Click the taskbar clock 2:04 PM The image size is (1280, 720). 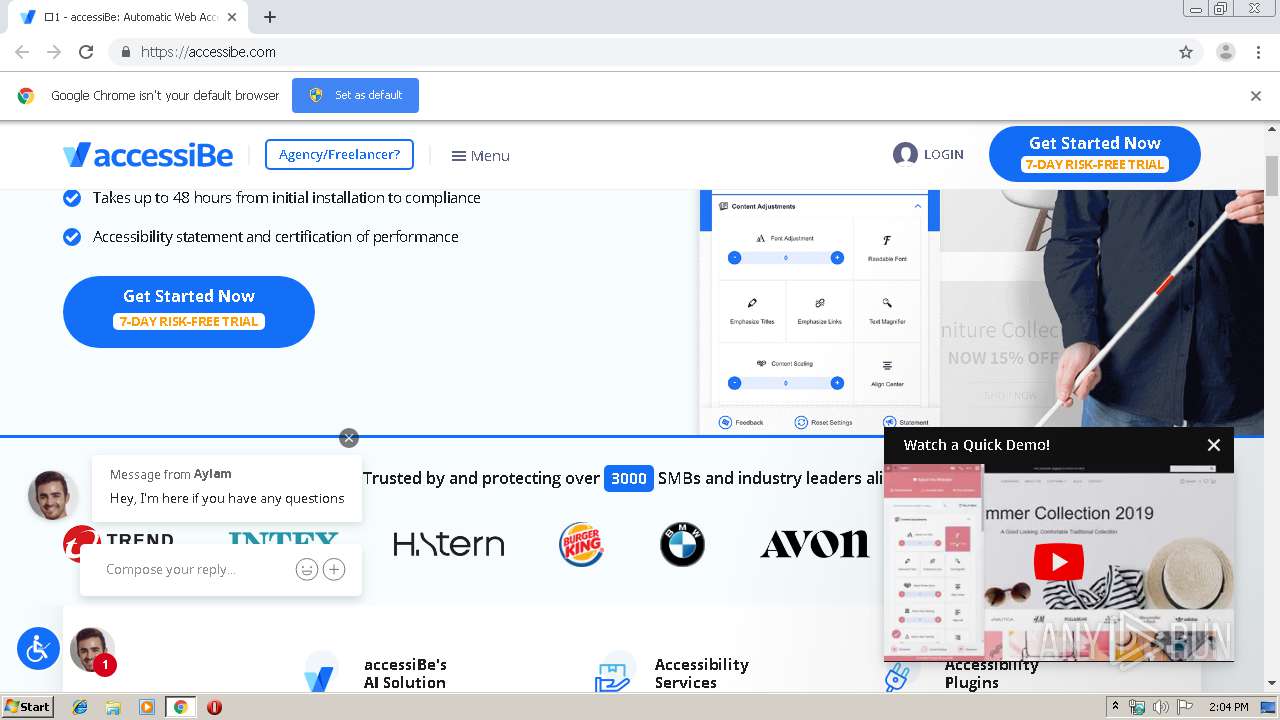[1228, 707]
